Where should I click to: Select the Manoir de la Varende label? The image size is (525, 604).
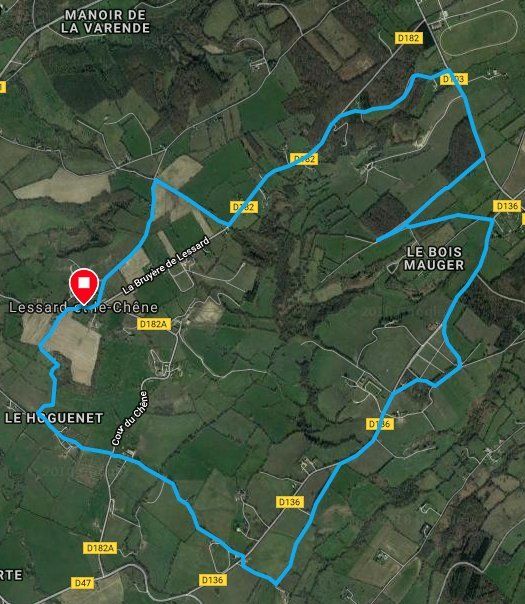[106, 22]
